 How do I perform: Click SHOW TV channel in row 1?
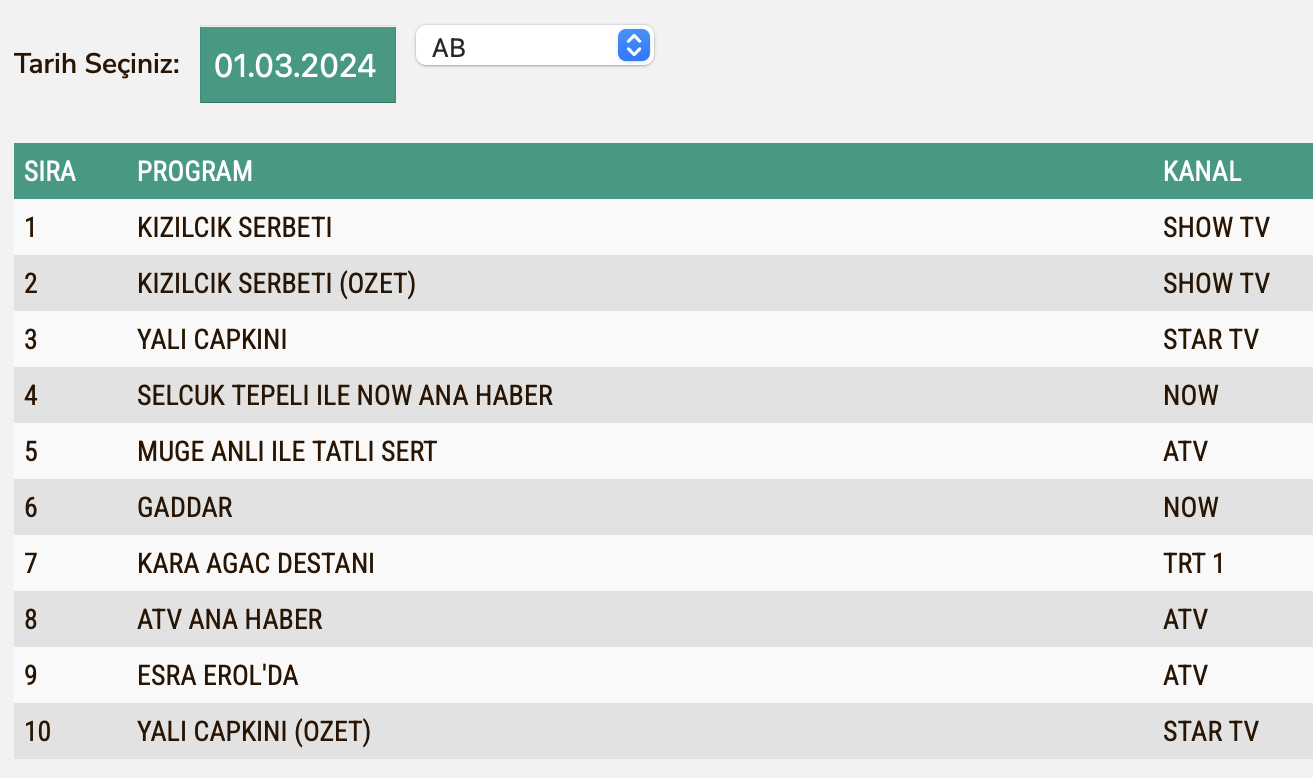tap(1216, 227)
